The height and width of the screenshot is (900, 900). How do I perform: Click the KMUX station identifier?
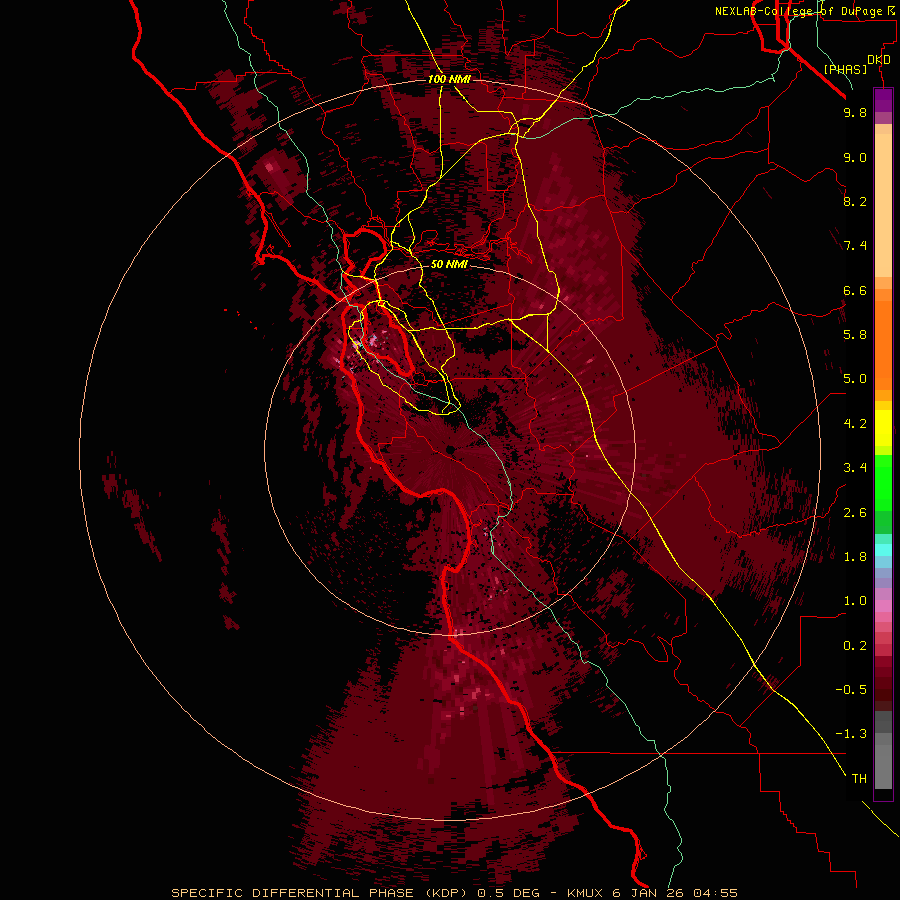point(587,893)
